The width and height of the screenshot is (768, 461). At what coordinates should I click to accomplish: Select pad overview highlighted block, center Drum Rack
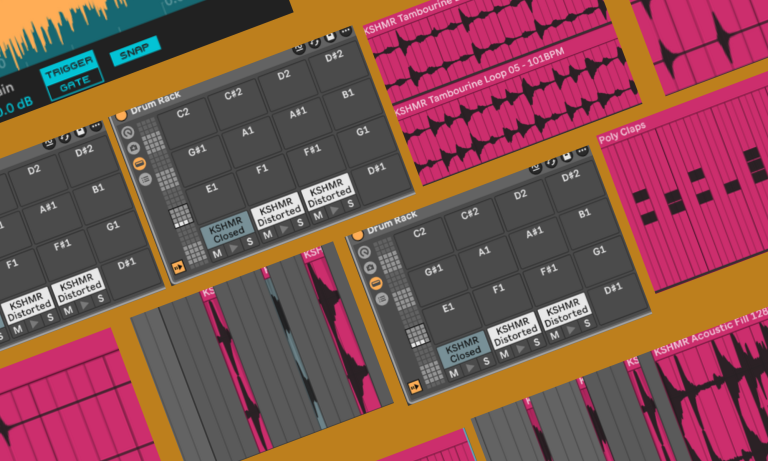pyautogui.click(x=180, y=217)
